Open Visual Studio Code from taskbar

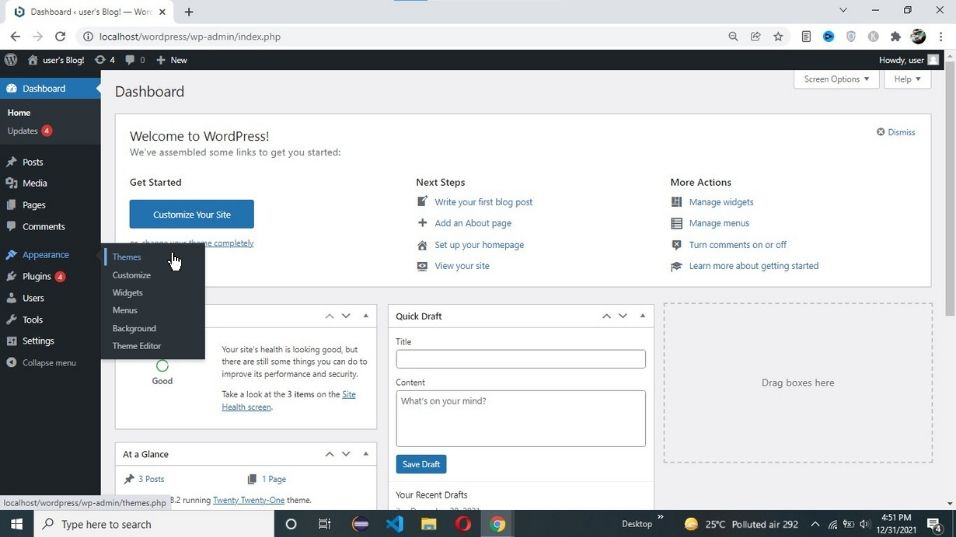click(x=394, y=524)
